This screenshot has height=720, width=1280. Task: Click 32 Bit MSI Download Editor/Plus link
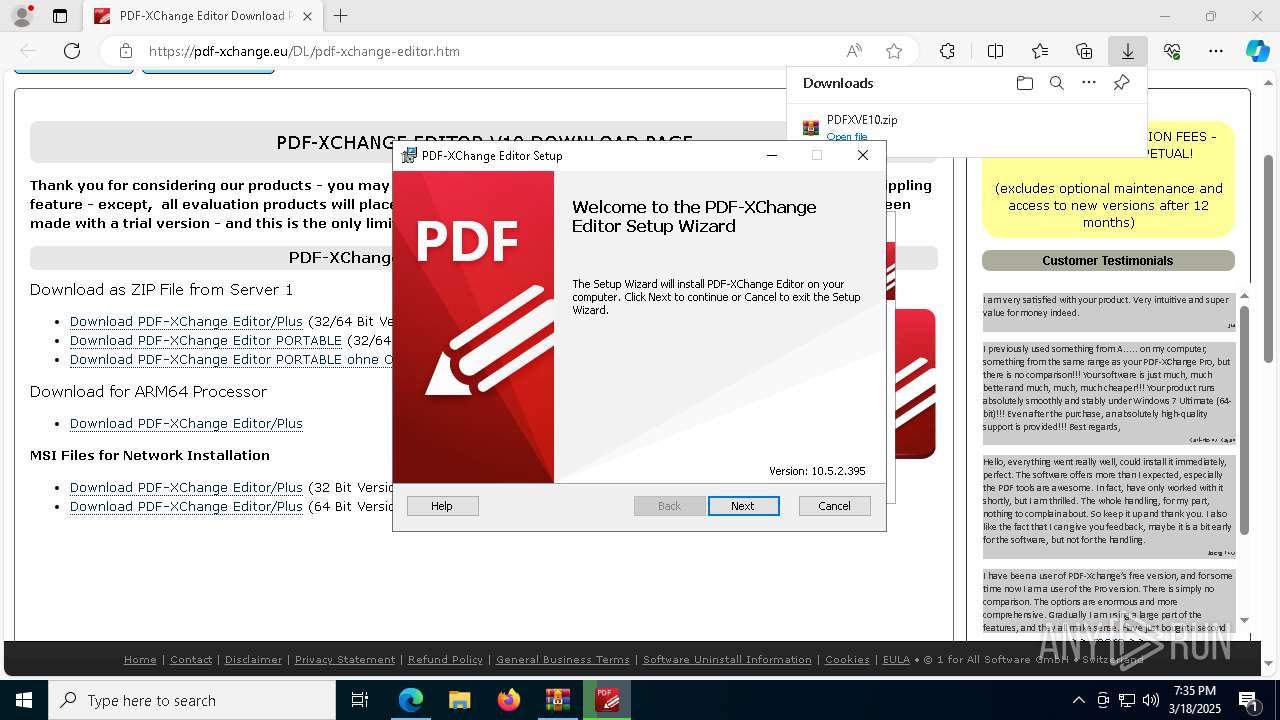(x=186, y=487)
